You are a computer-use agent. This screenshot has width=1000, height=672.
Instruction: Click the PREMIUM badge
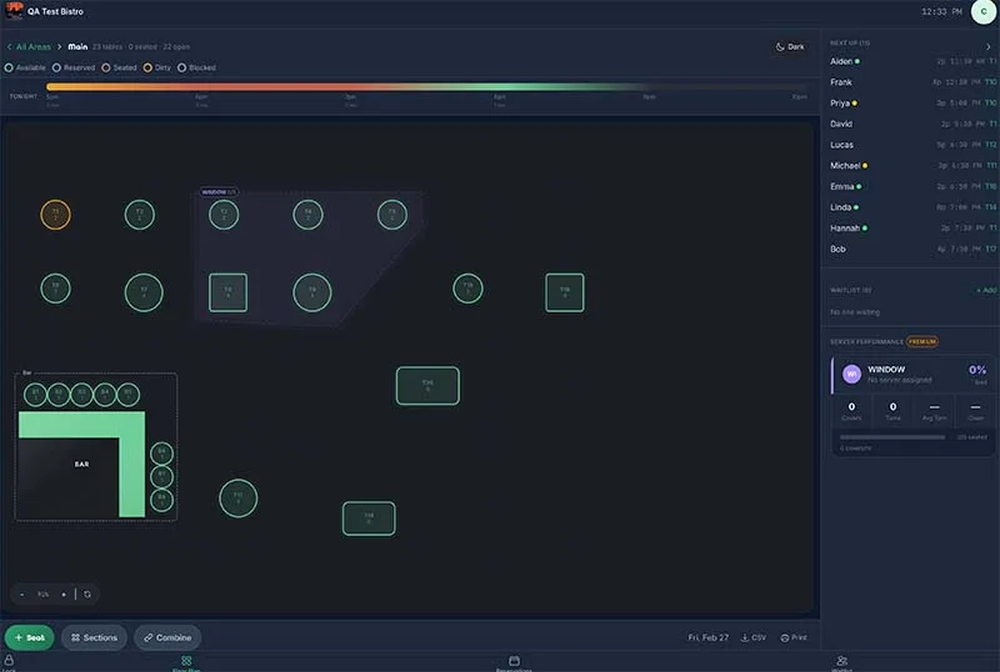pos(922,342)
